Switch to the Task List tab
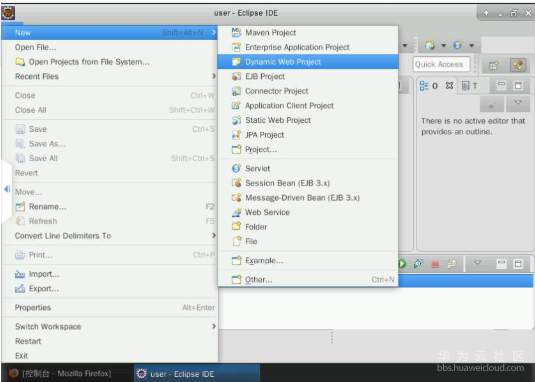 [x=469, y=86]
